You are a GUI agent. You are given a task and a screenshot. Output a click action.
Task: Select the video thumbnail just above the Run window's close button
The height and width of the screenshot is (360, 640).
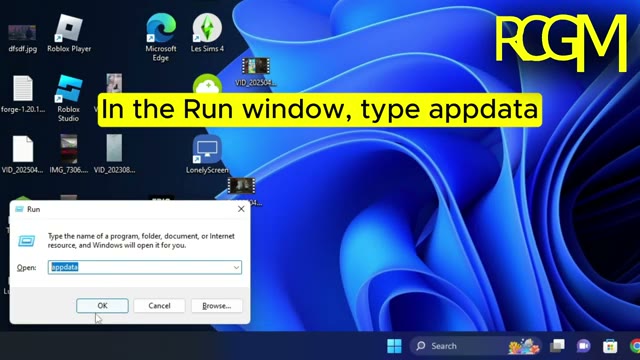241,186
